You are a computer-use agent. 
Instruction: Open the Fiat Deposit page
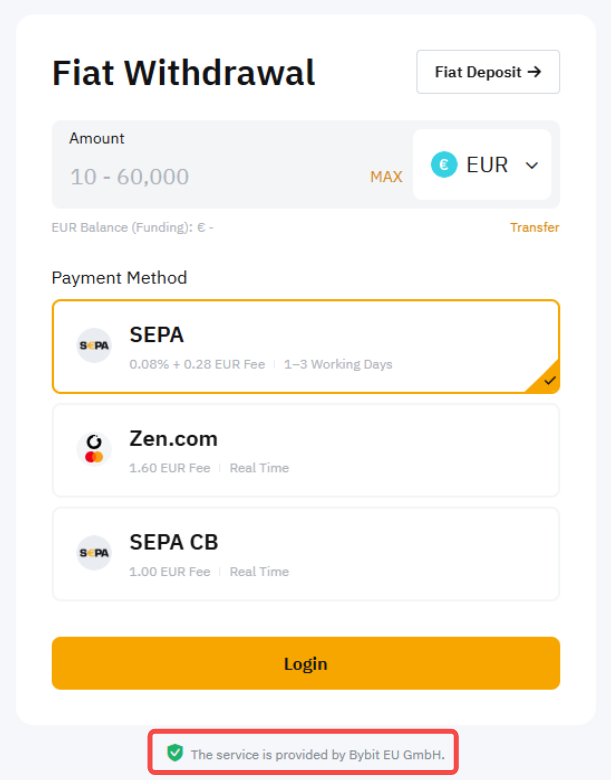(487, 72)
